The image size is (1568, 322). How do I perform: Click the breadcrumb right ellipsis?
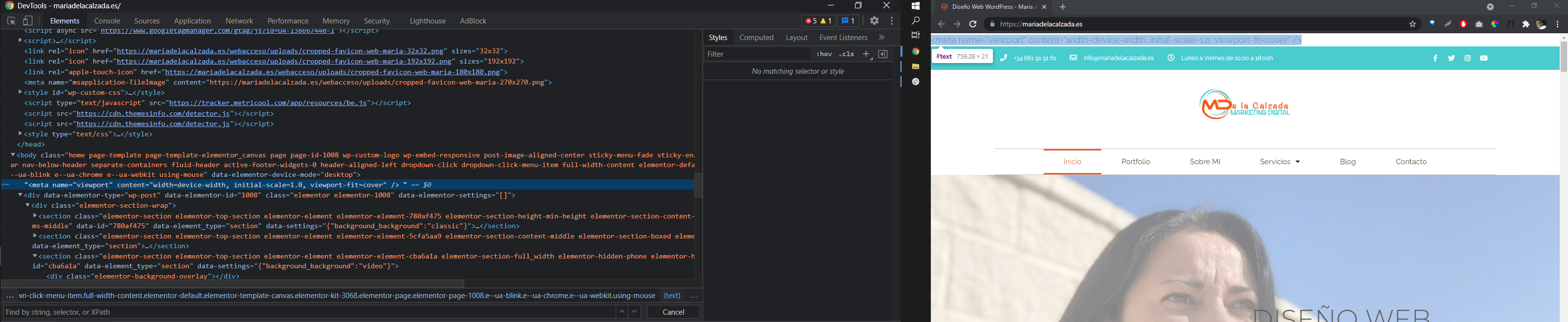coord(693,297)
